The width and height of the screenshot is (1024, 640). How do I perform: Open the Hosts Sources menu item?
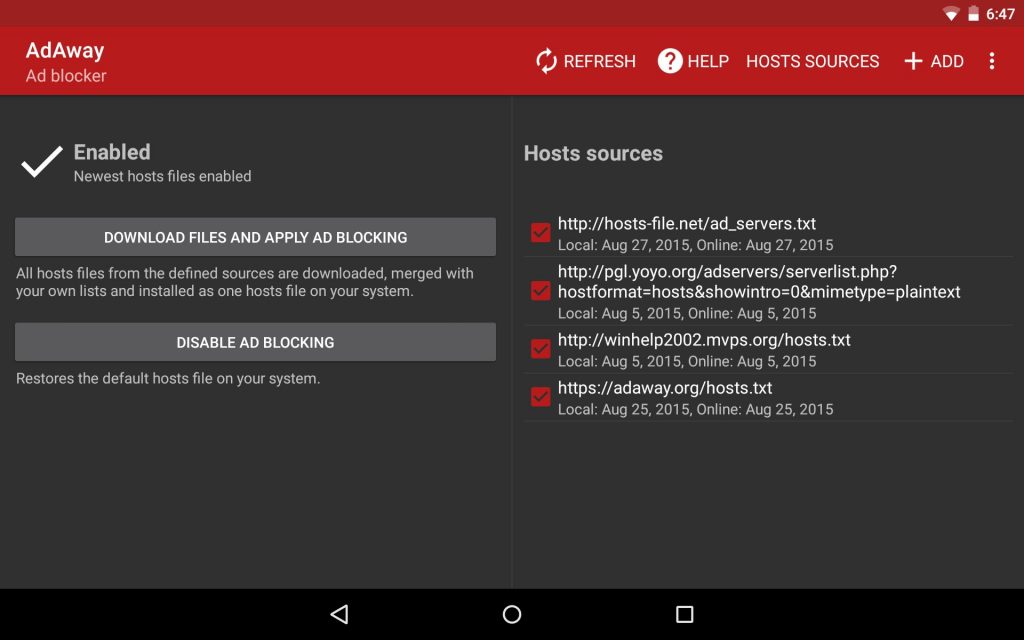tap(812, 61)
